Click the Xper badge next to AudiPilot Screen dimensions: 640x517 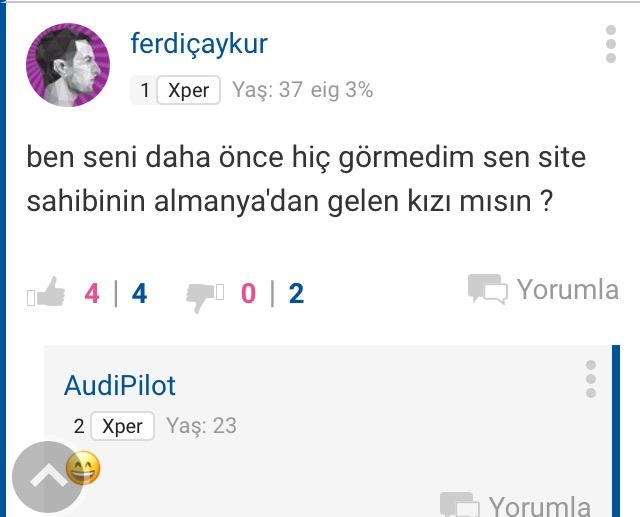point(122,426)
